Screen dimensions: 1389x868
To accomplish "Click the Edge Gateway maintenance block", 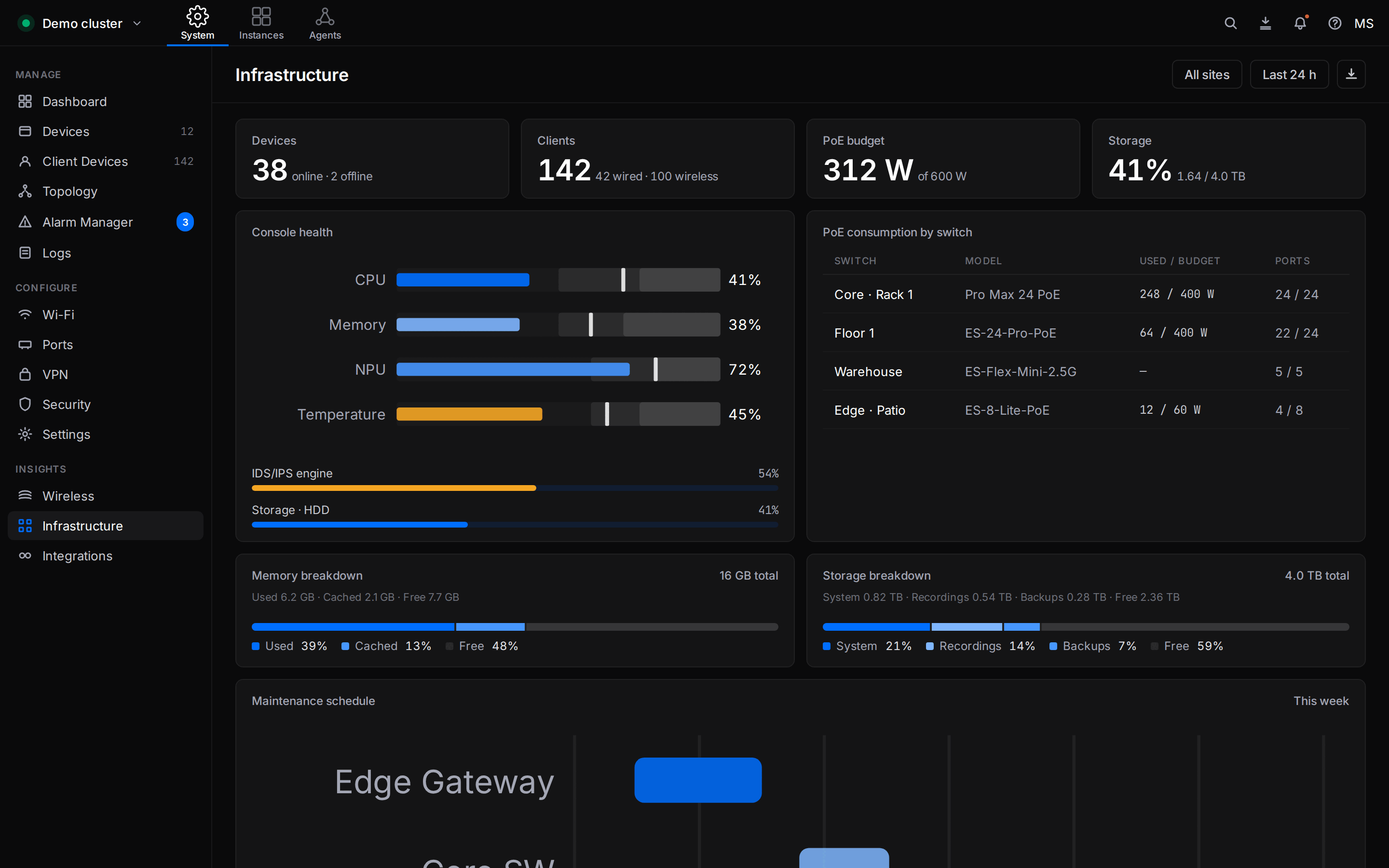I will click(x=698, y=780).
